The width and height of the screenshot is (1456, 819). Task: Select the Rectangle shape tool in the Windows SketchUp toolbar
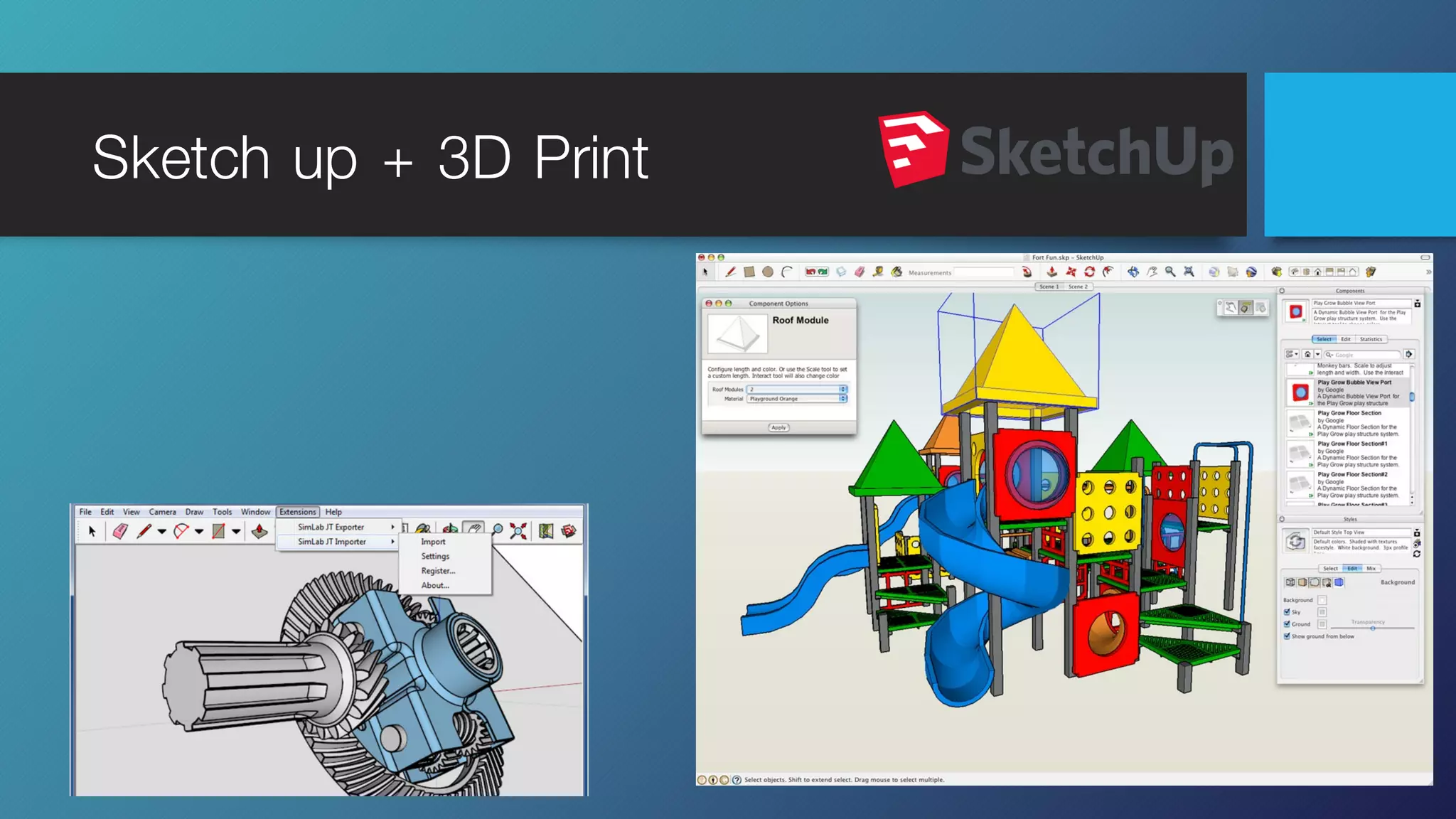pos(218,531)
